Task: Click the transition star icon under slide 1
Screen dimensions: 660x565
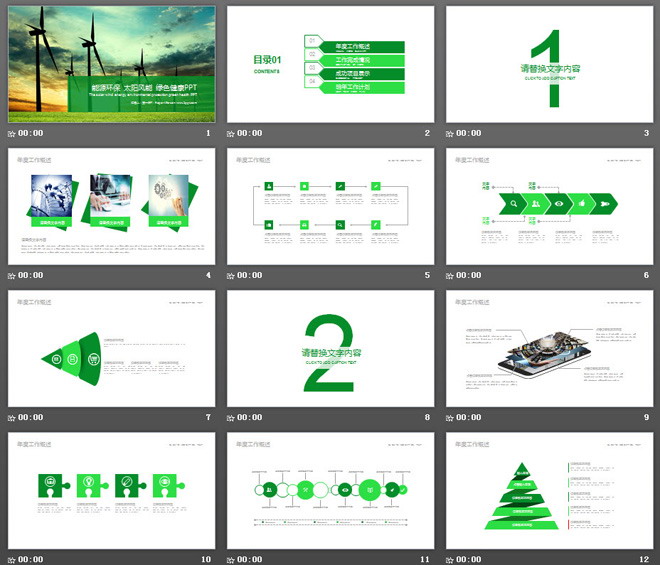Action: pyautogui.click(x=12, y=133)
